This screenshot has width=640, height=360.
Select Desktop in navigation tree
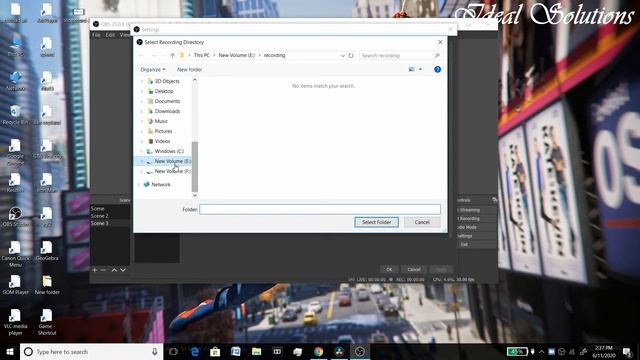164,91
